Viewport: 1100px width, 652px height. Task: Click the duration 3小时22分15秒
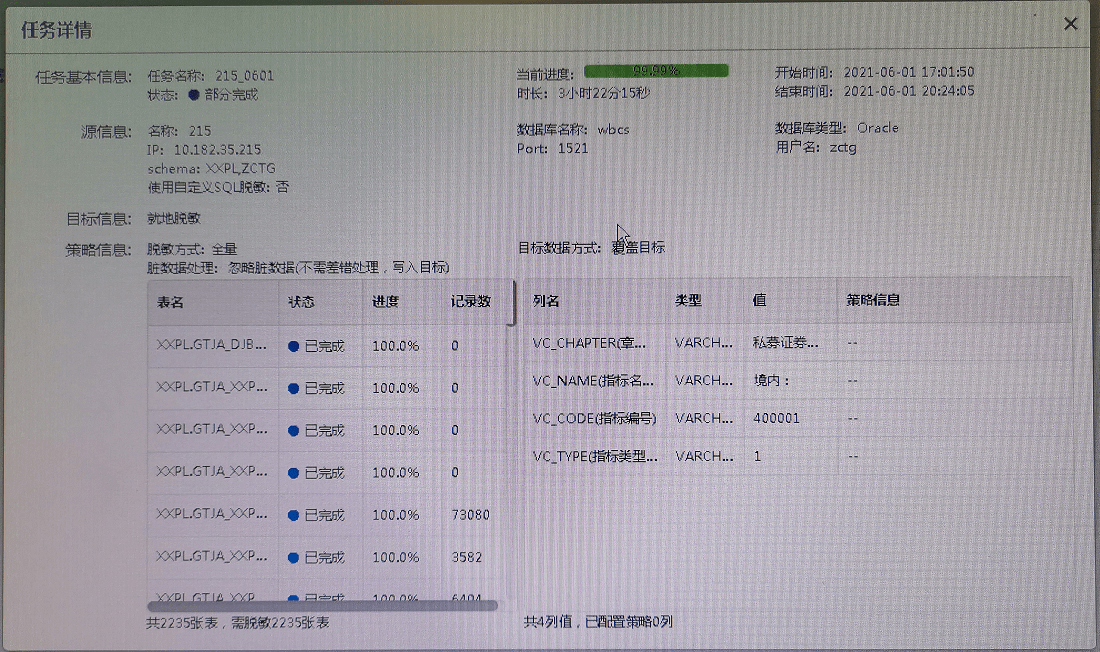603,93
